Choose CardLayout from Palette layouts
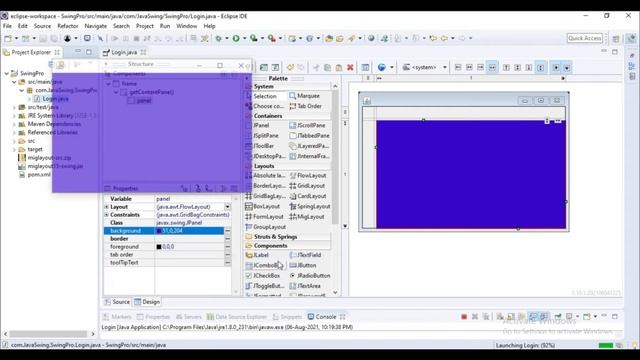This screenshot has height=360, width=640. (x=307, y=196)
